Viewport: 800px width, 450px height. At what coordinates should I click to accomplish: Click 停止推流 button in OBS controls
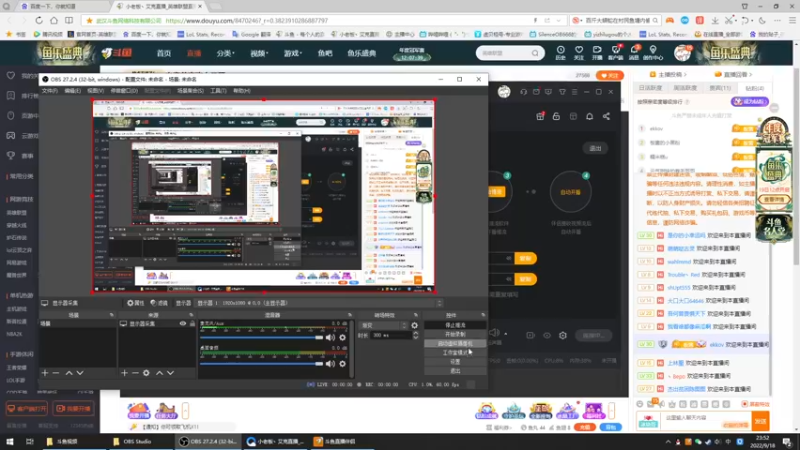455,325
